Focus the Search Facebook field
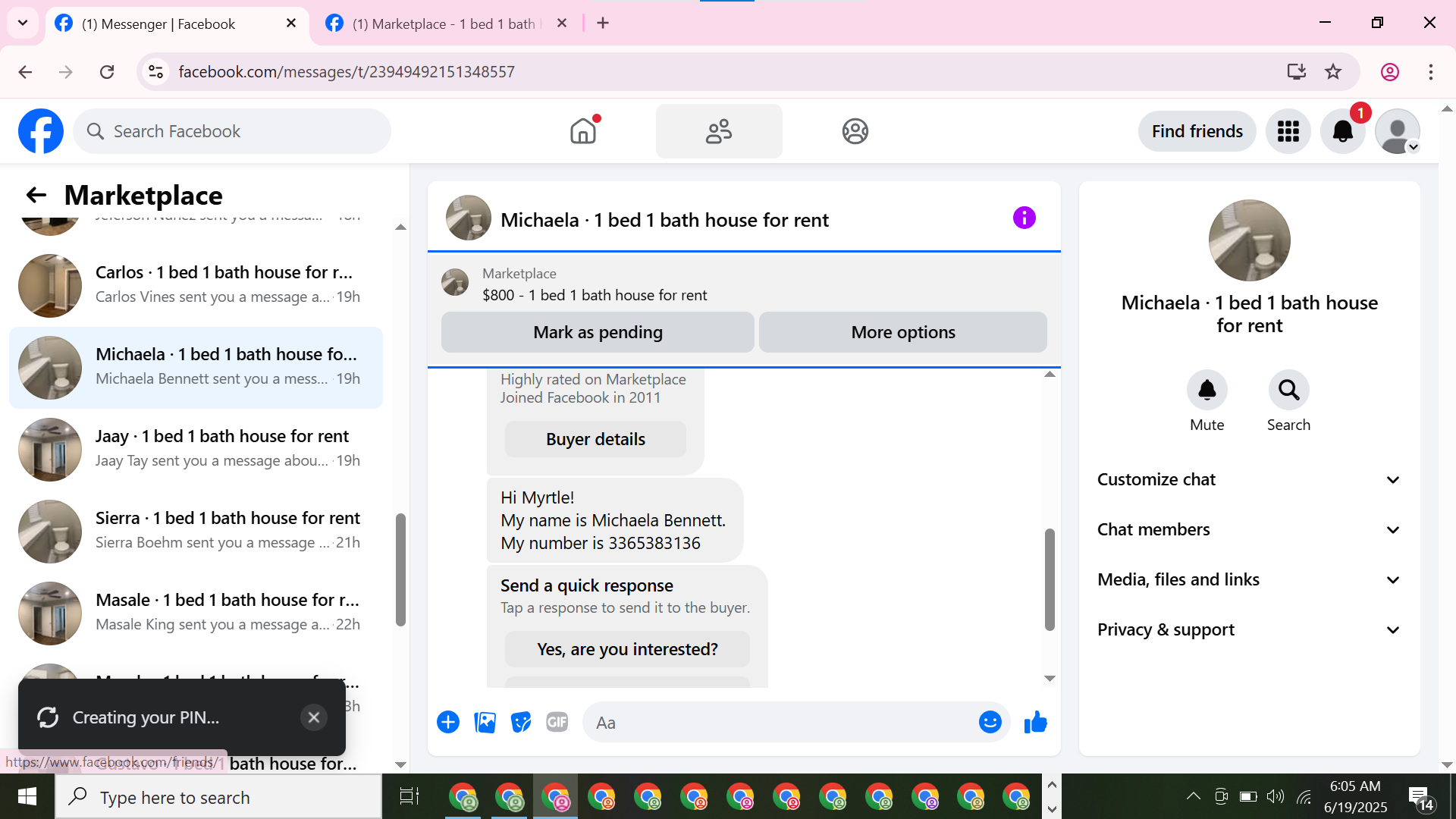The width and height of the screenshot is (1456, 819). pos(232,131)
